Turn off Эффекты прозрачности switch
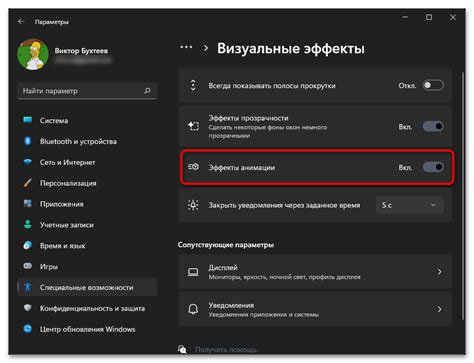This screenshot has height=363, width=474. 433,127
